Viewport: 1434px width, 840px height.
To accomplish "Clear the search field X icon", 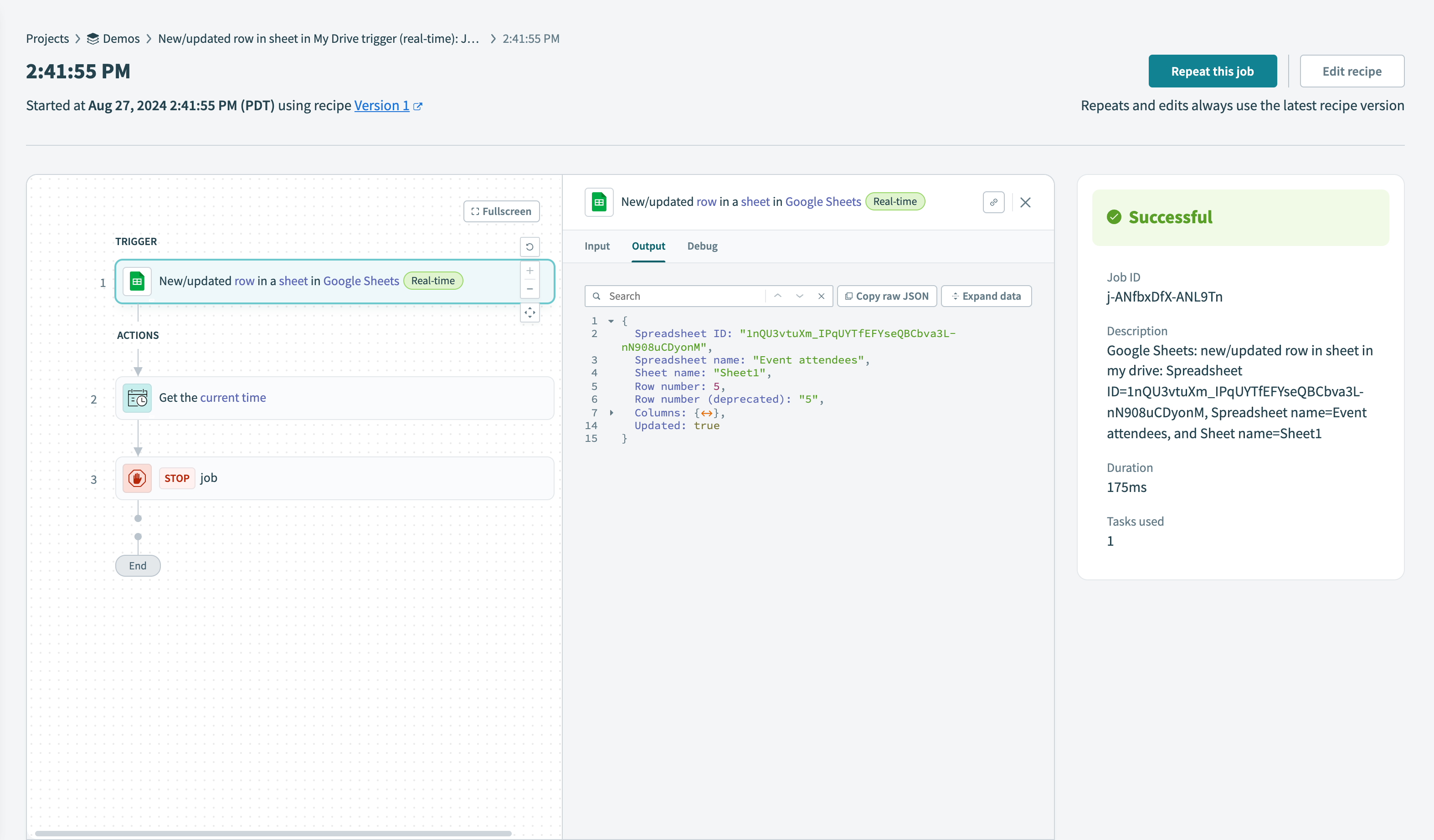I will point(821,296).
